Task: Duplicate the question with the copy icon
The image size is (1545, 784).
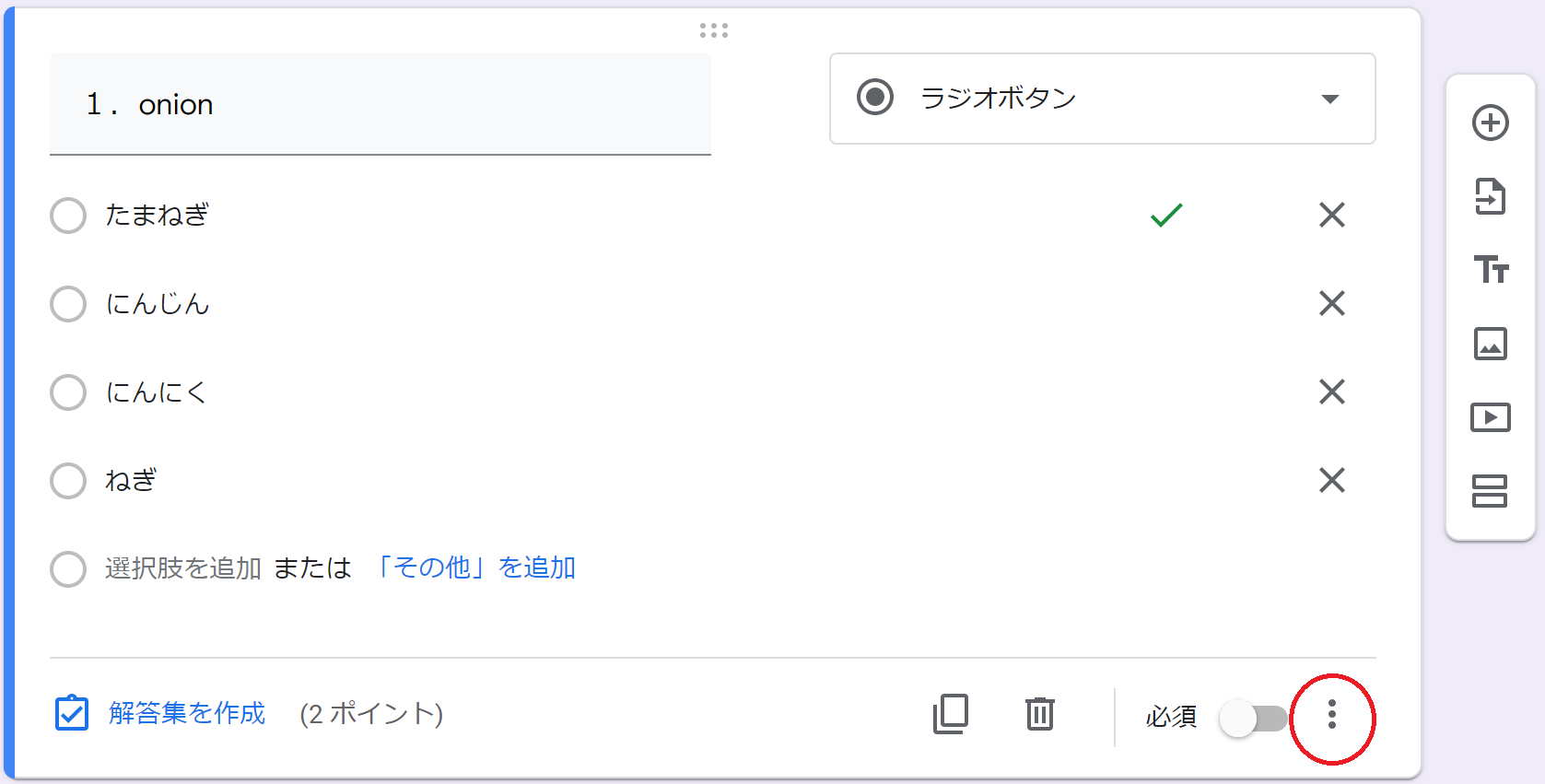Action: pos(951,714)
